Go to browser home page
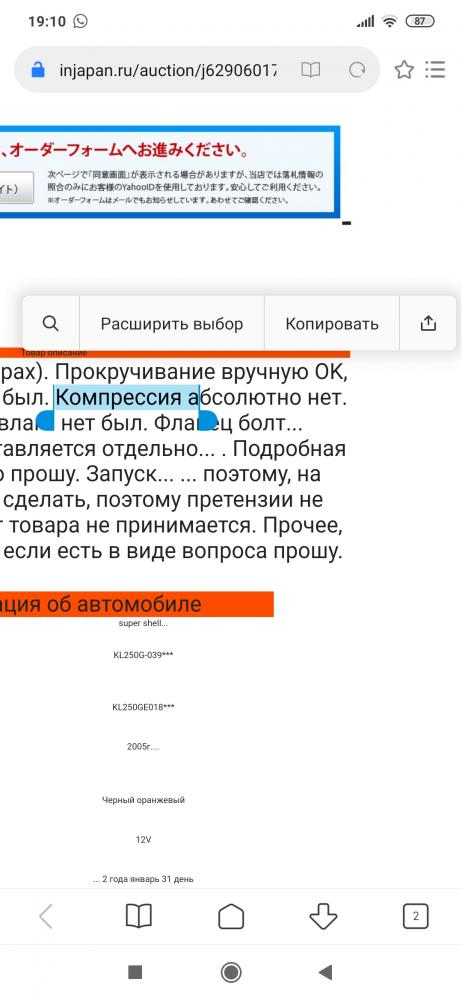This screenshot has width=462, height=1000. pyautogui.click(x=231, y=917)
